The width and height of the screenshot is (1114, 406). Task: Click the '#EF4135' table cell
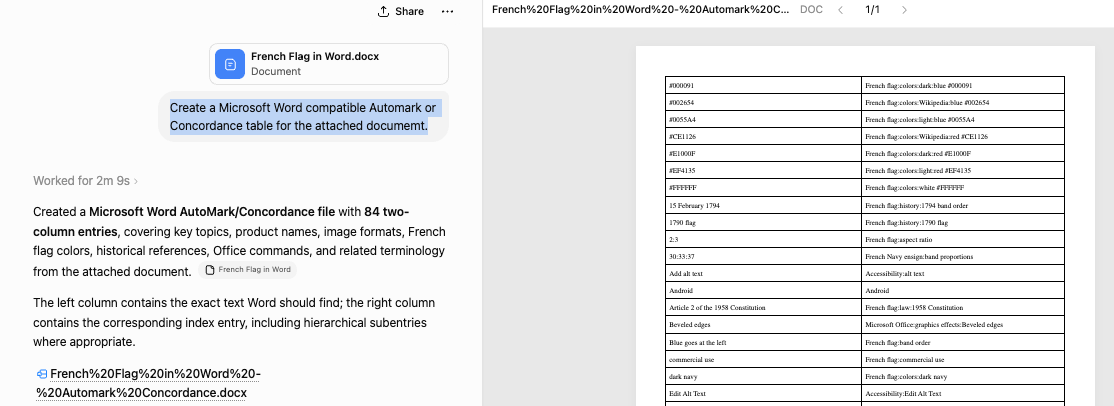coord(763,171)
